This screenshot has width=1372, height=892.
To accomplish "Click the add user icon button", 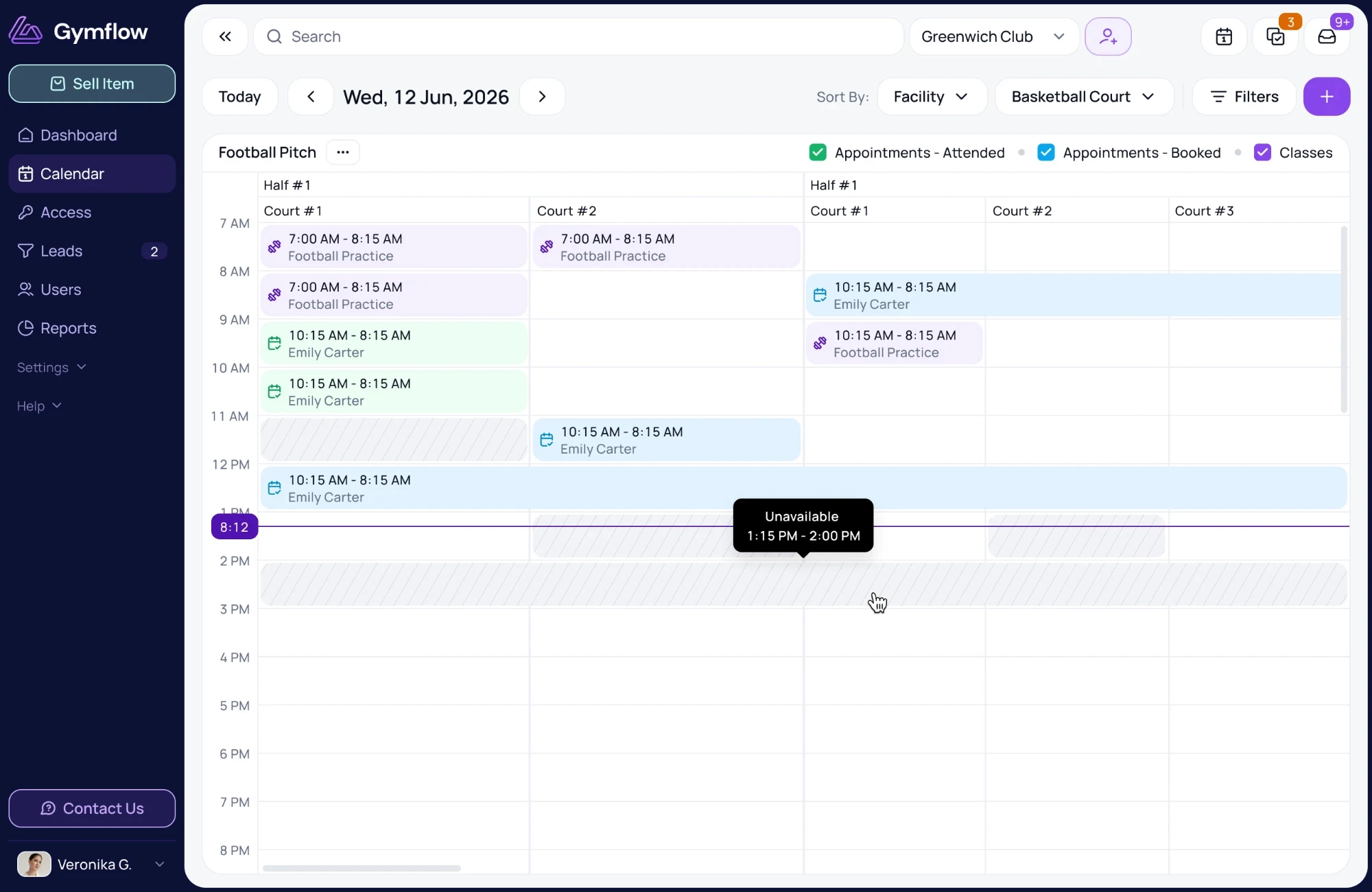I will pyautogui.click(x=1108, y=36).
